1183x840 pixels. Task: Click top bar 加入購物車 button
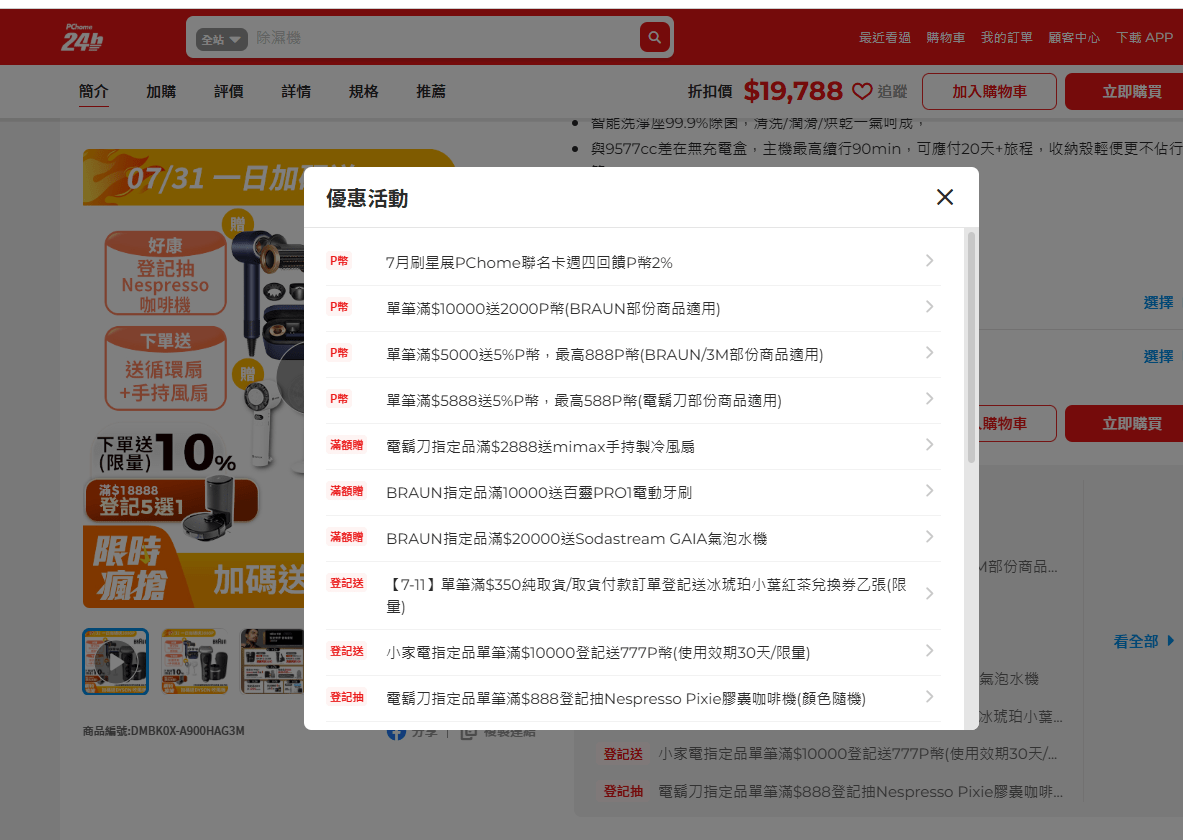[989, 91]
